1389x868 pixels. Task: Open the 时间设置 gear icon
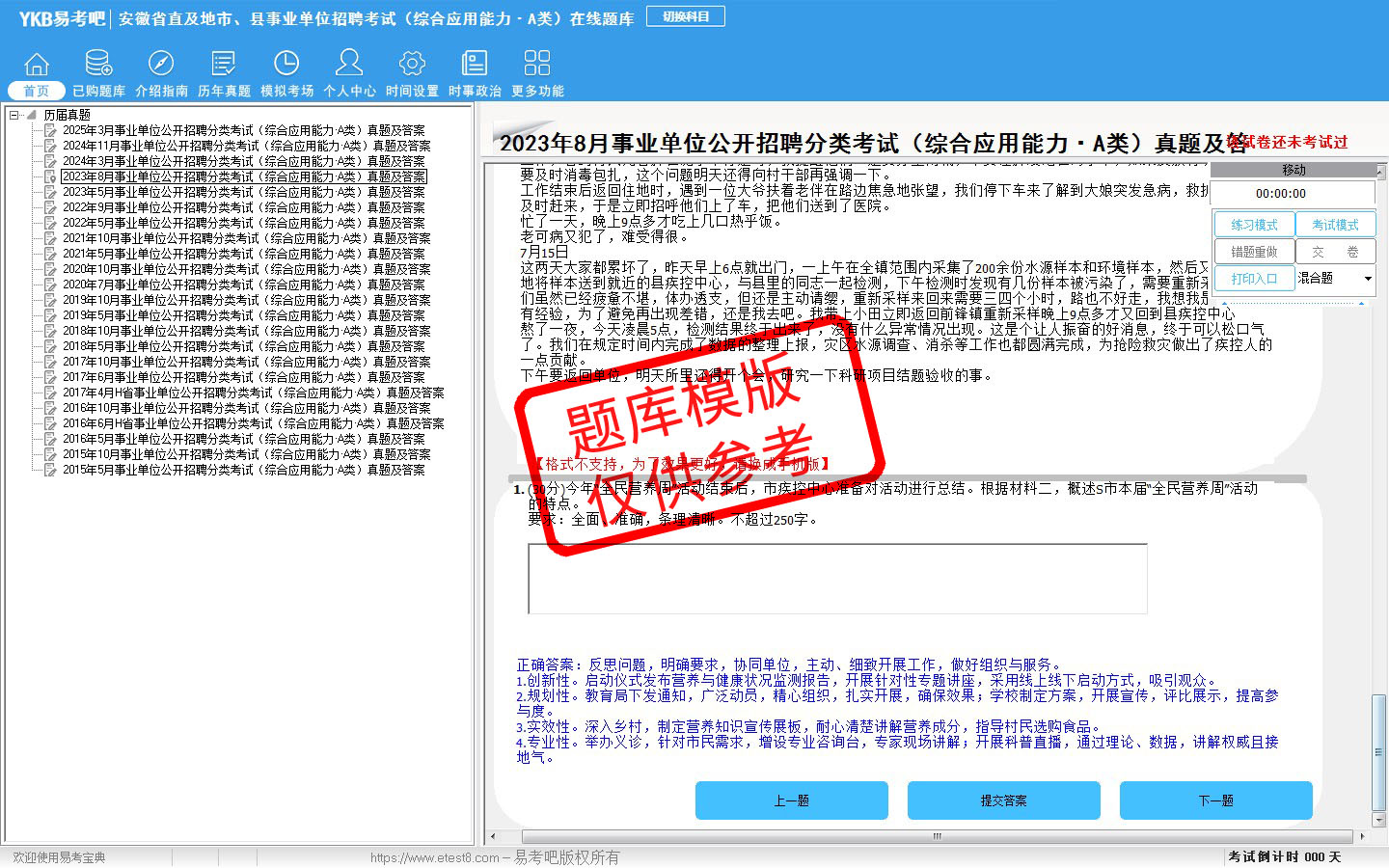tap(412, 65)
